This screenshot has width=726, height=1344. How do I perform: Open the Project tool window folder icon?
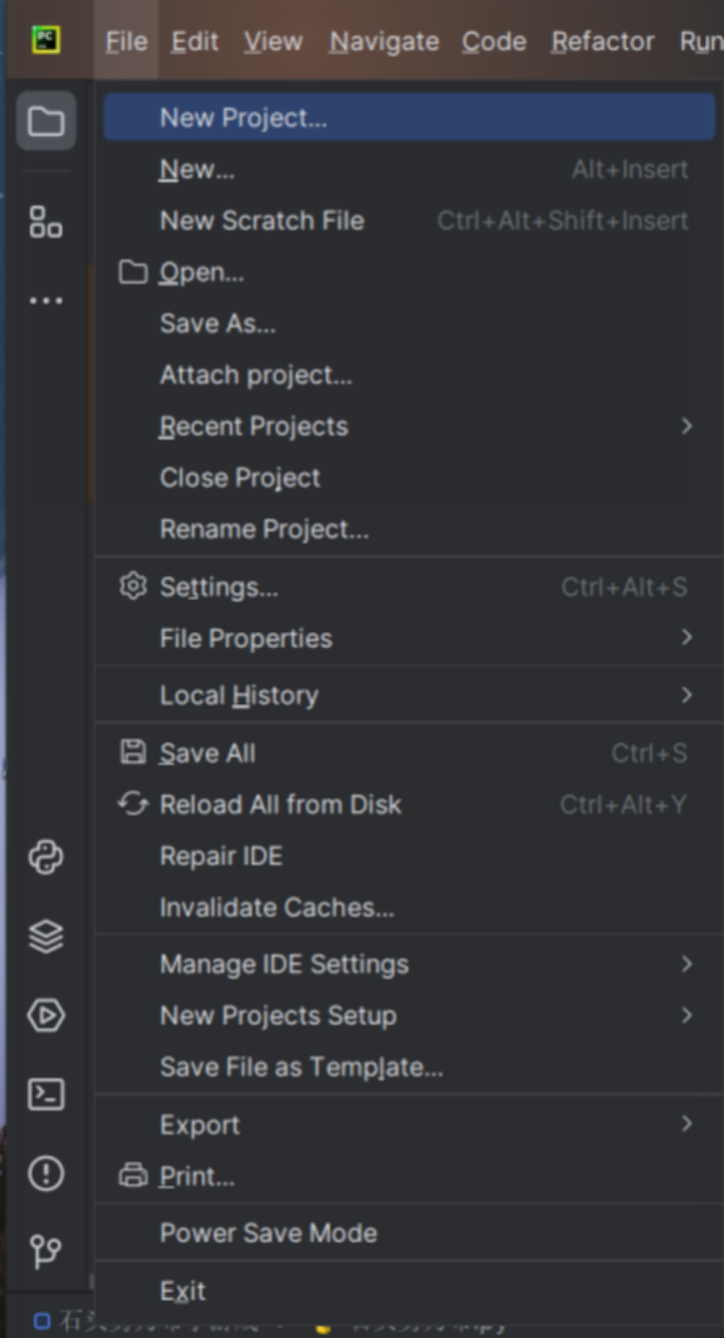pyautogui.click(x=46, y=121)
